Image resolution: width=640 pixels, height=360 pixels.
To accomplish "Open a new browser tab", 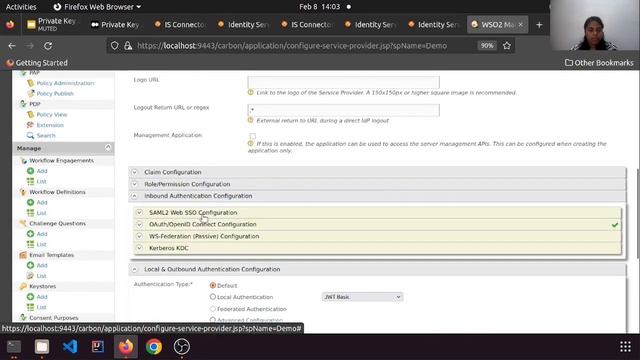I will point(539,25).
